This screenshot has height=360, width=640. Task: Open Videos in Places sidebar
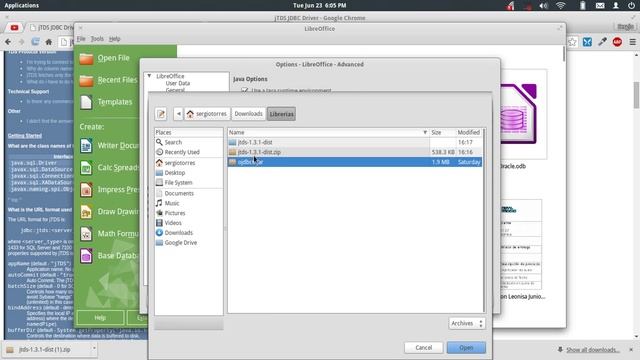click(189, 223)
